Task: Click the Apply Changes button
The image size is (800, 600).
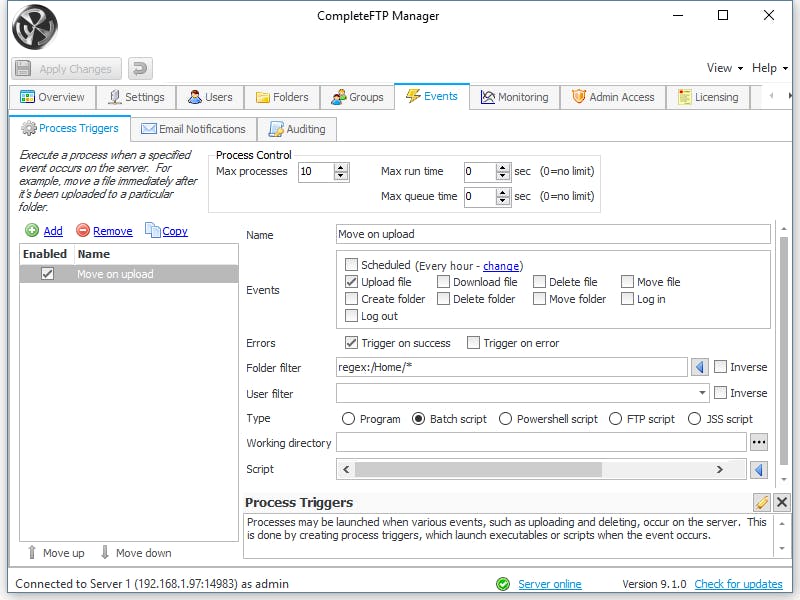Action: point(66,69)
